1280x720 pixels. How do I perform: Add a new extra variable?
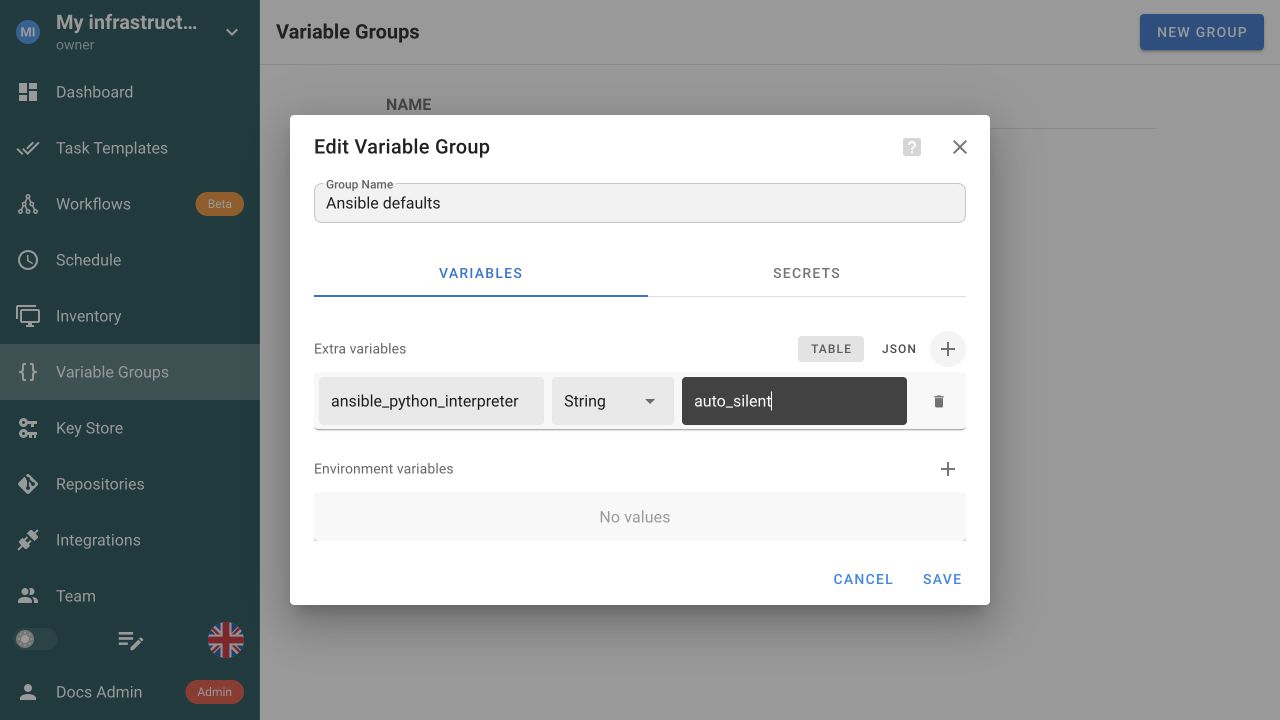(948, 349)
